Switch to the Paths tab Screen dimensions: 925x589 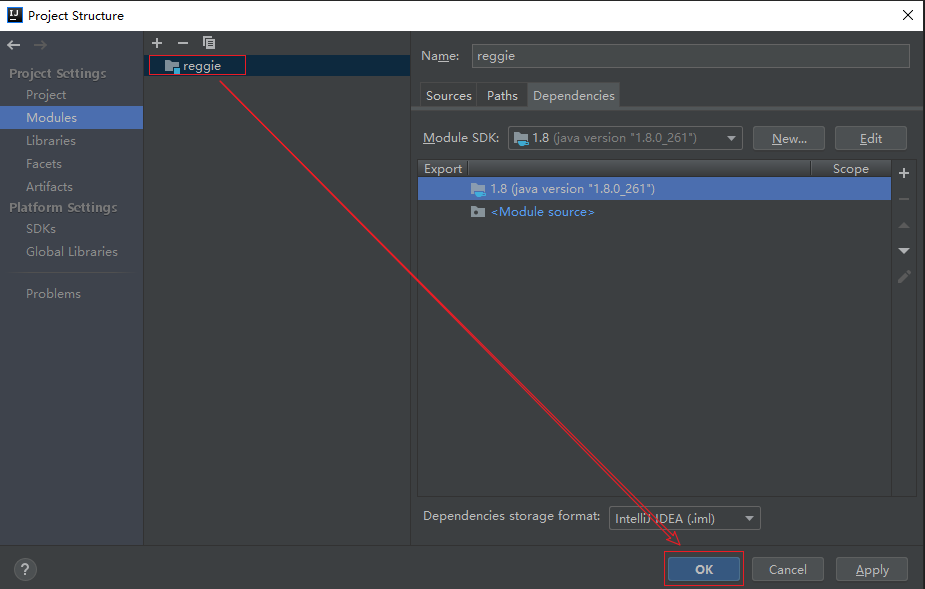point(502,95)
